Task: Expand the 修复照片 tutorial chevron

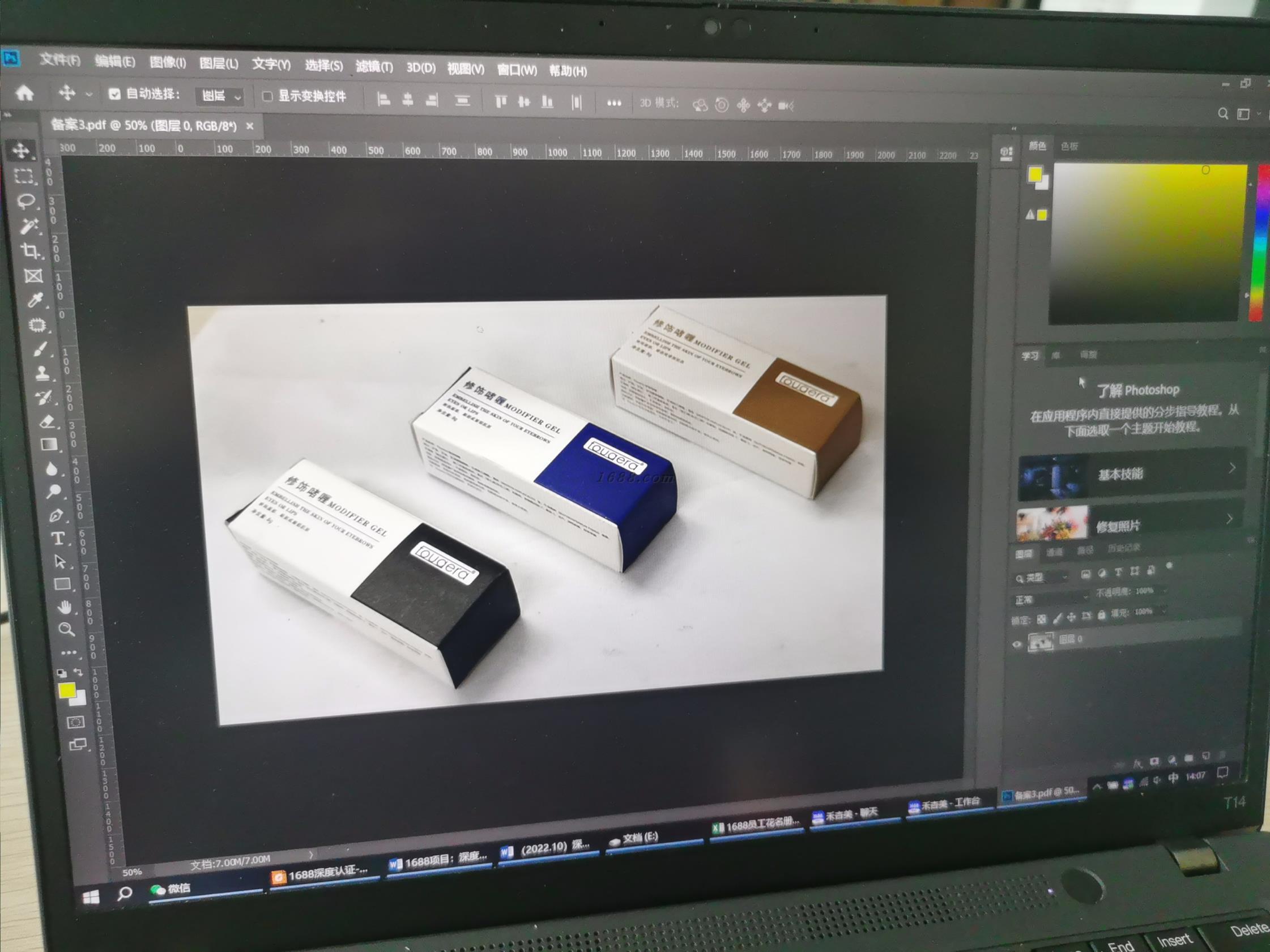Action: [x=1229, y=519]
